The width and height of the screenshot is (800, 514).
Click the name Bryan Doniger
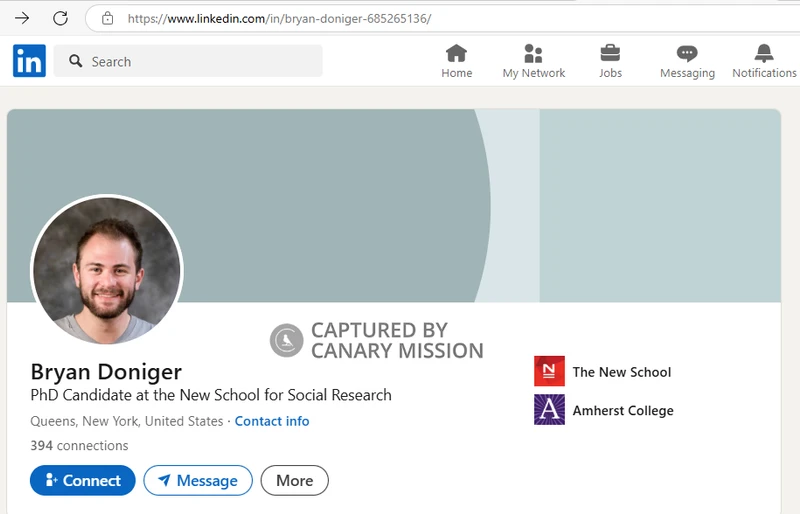106,372
